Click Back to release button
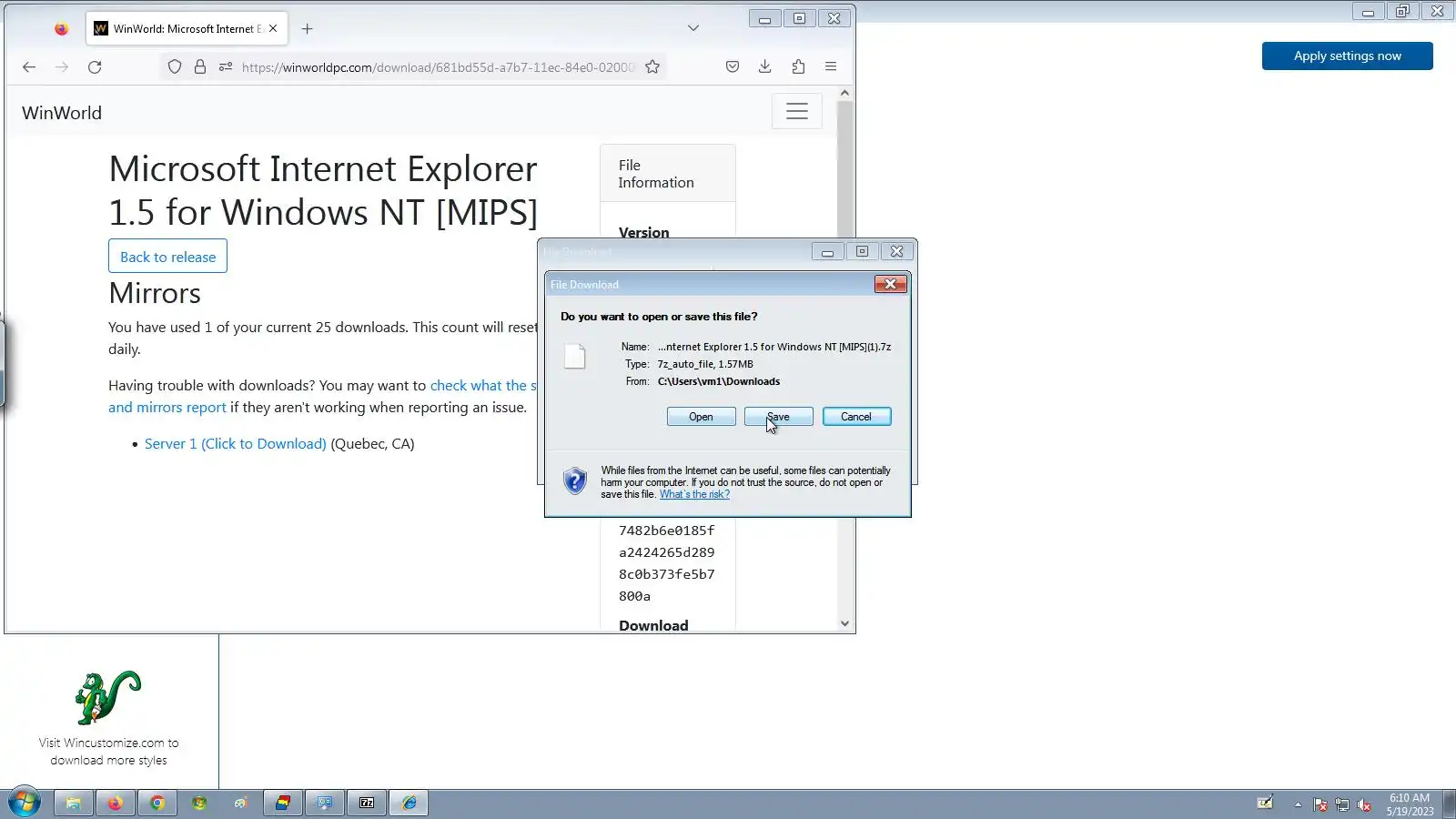Viewport: 1456px width, 819px height. coord(167,257)
